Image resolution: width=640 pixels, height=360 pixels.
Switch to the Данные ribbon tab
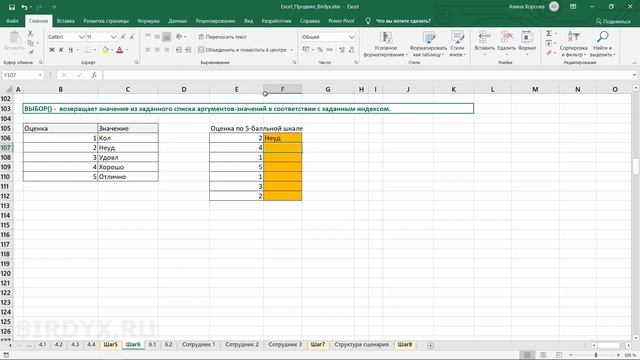point(177,21)
